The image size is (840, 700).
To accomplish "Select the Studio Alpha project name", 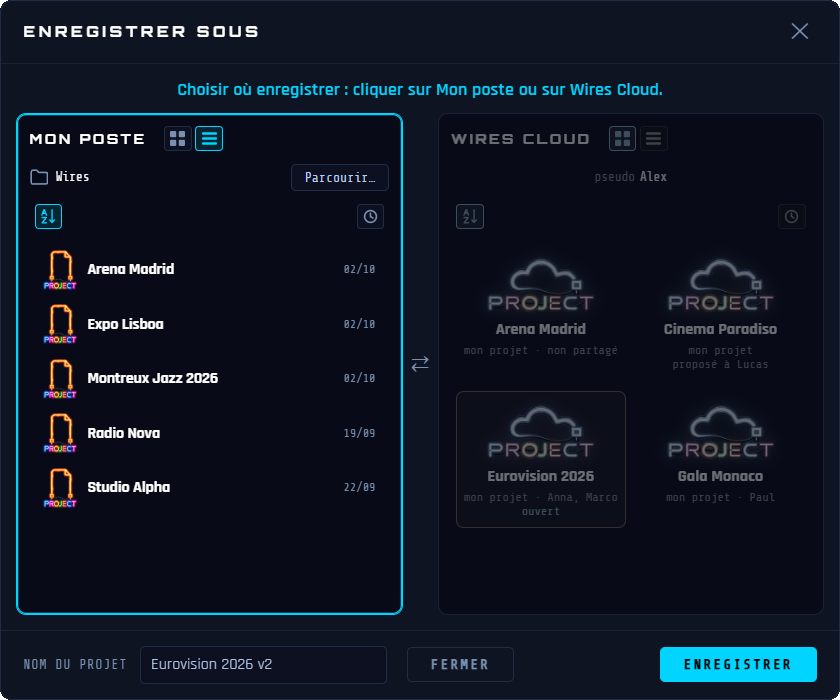I will tap(129, 487).
